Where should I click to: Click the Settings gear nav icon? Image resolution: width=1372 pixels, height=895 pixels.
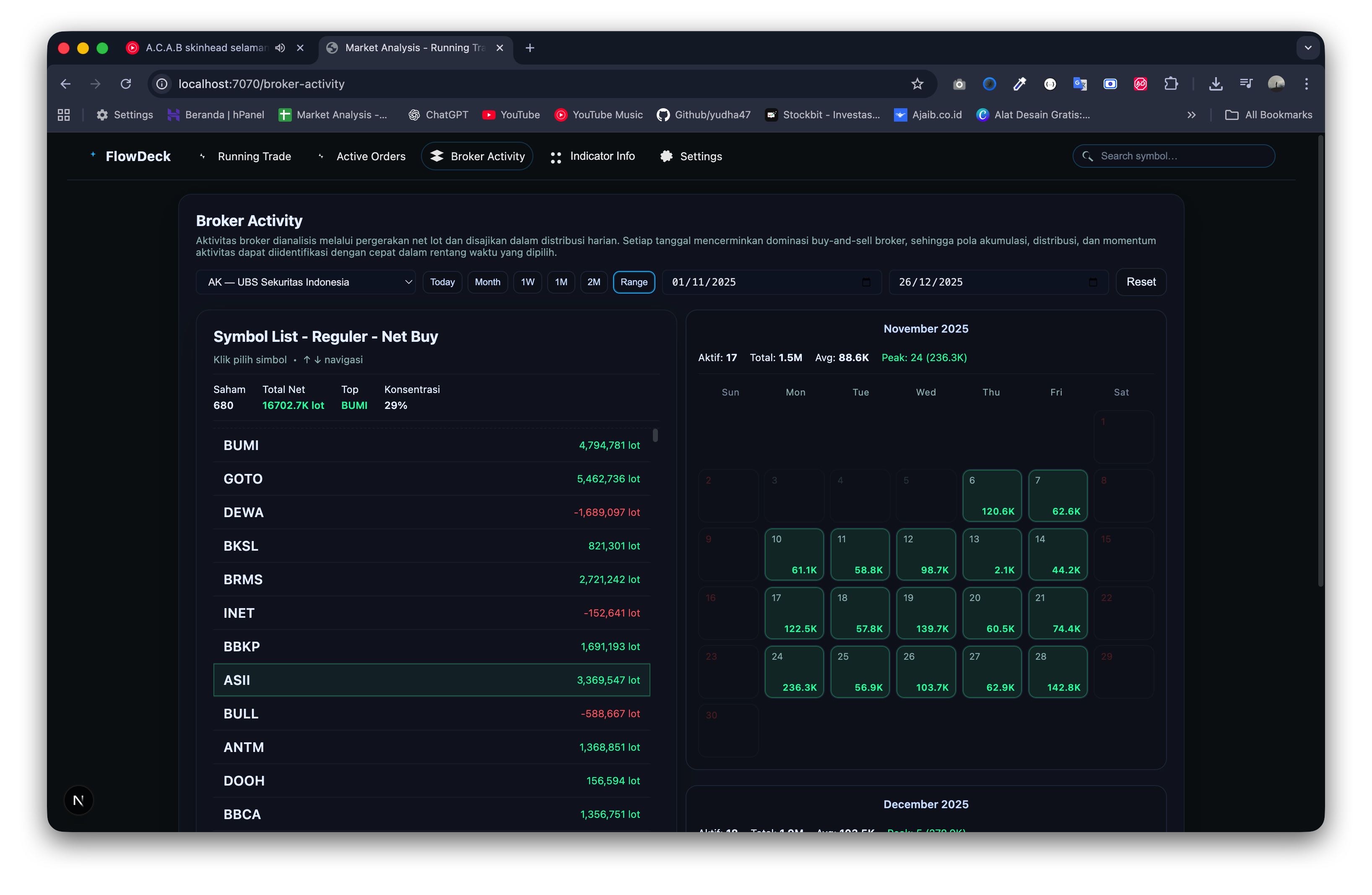(666, 156)
